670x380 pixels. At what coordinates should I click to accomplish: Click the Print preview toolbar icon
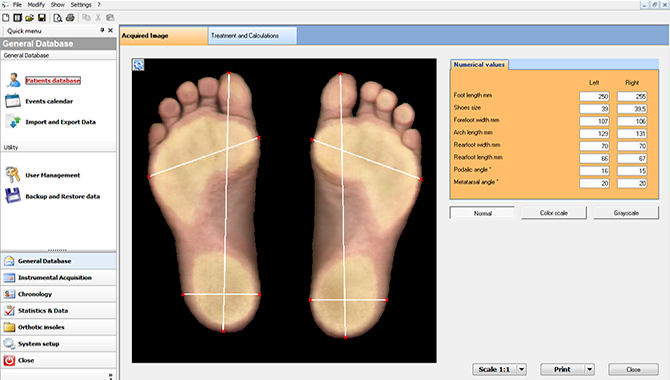[x=58, y=18]
